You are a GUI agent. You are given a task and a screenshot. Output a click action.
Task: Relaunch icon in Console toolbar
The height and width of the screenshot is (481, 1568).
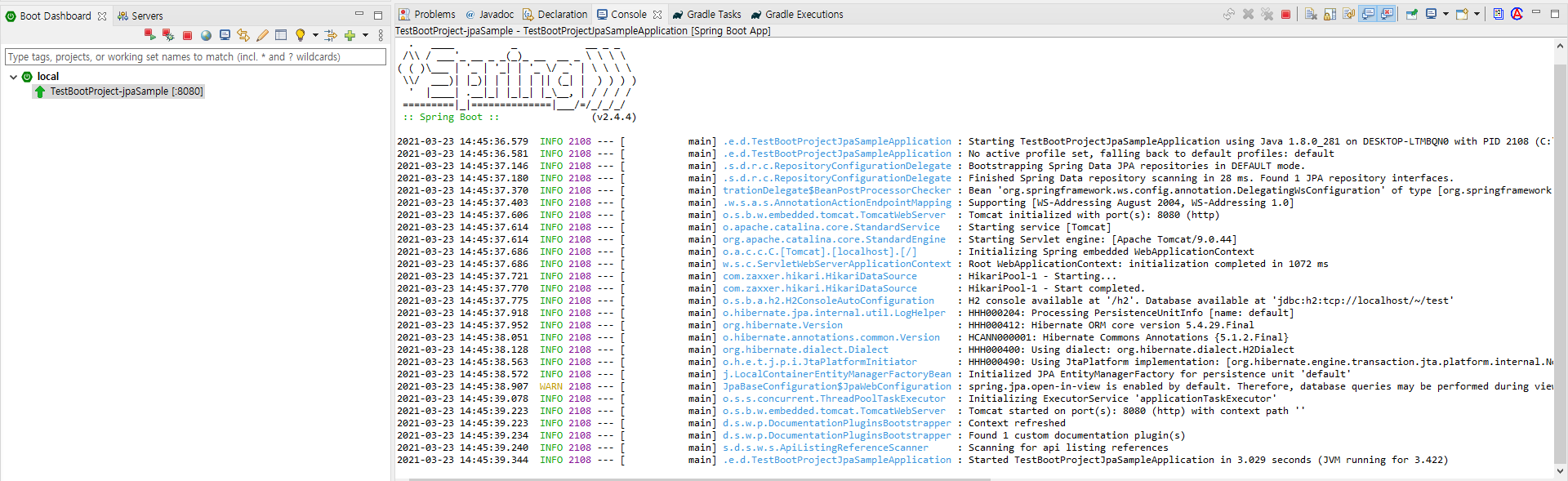point(1229,14)
